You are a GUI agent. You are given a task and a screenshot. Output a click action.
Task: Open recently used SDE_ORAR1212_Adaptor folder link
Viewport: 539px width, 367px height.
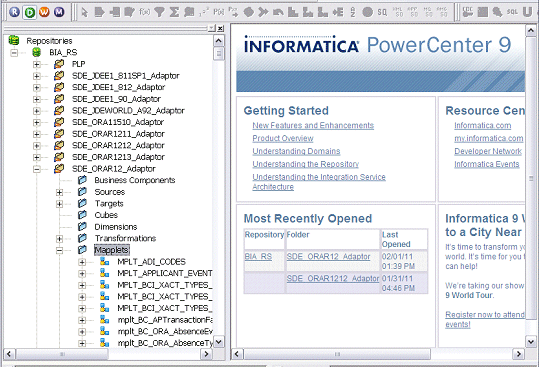[332, 278]
